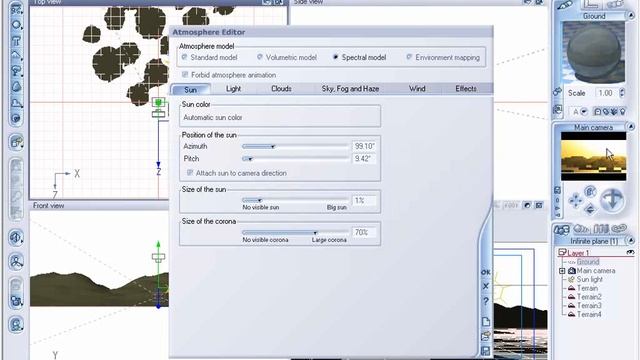Select the Standard model radio button
640x360 pixels.
[184, 58]
